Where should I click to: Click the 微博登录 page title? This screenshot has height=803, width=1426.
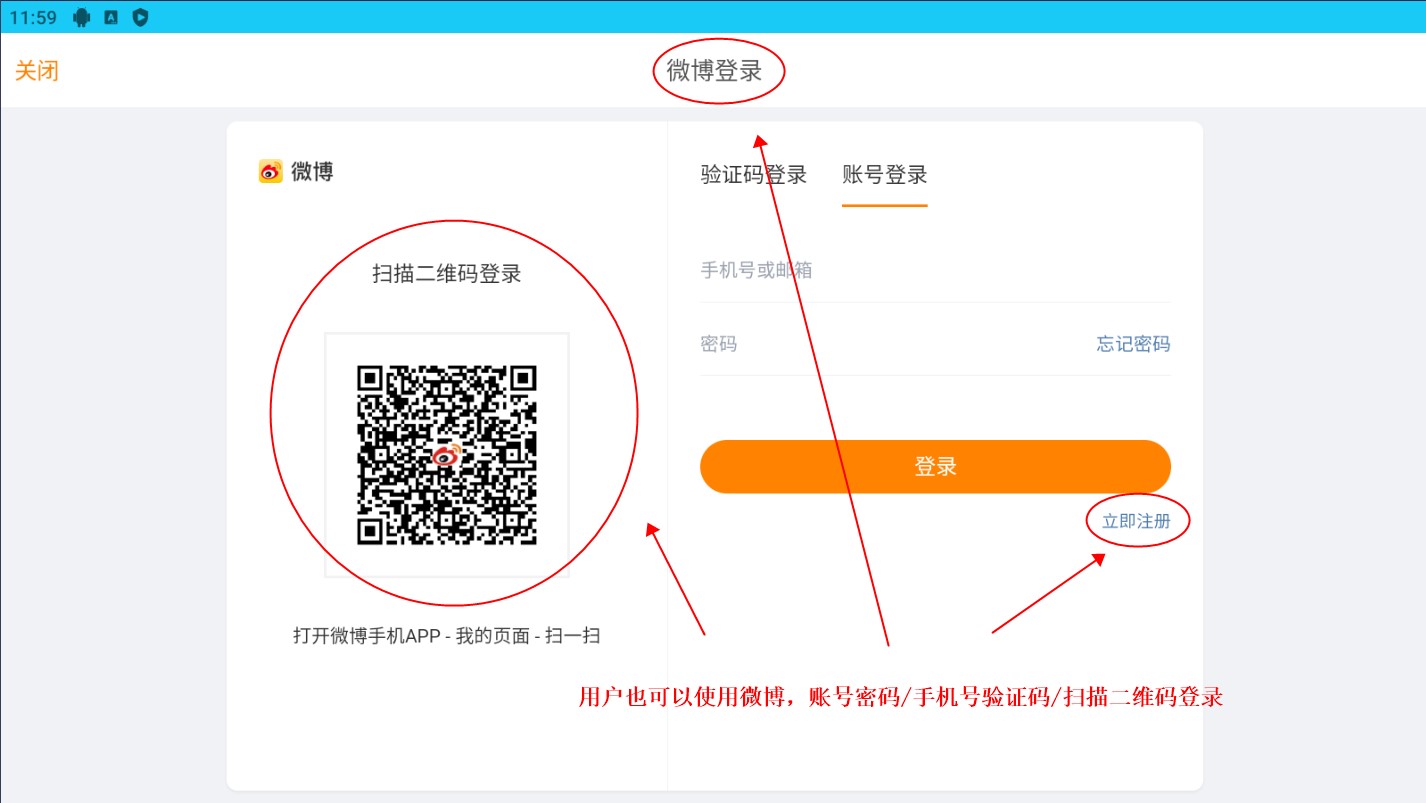[715, 71]
